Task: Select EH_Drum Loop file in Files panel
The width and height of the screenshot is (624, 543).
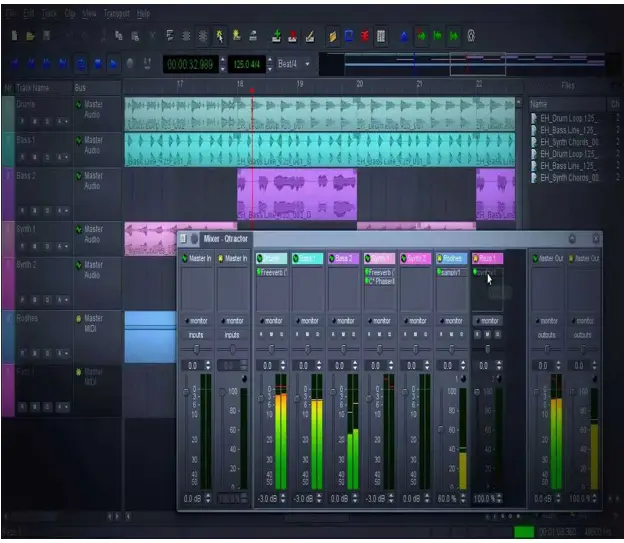Action: [x=565, y=118]
